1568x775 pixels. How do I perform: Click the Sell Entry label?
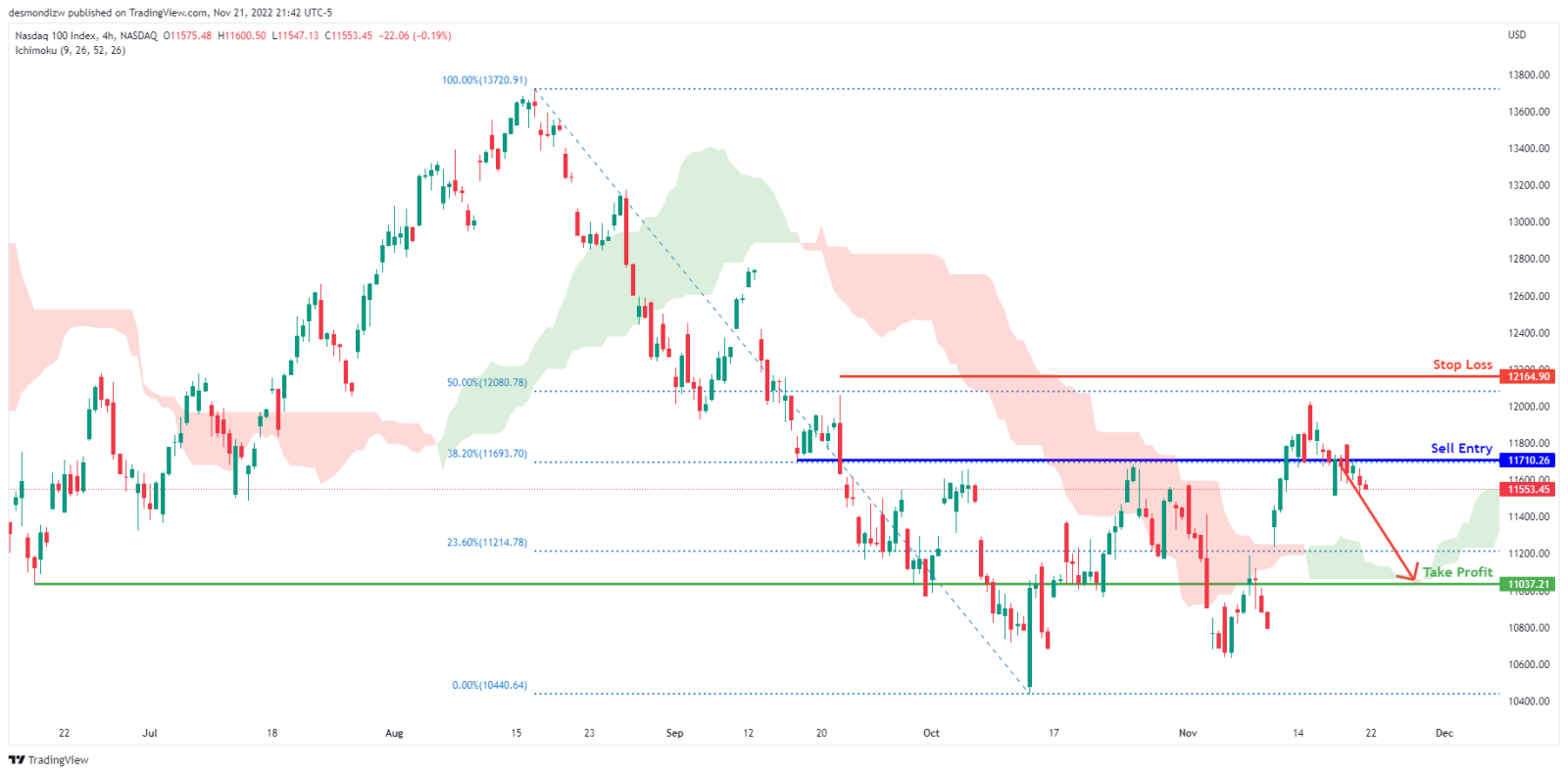coord(1461,449)
